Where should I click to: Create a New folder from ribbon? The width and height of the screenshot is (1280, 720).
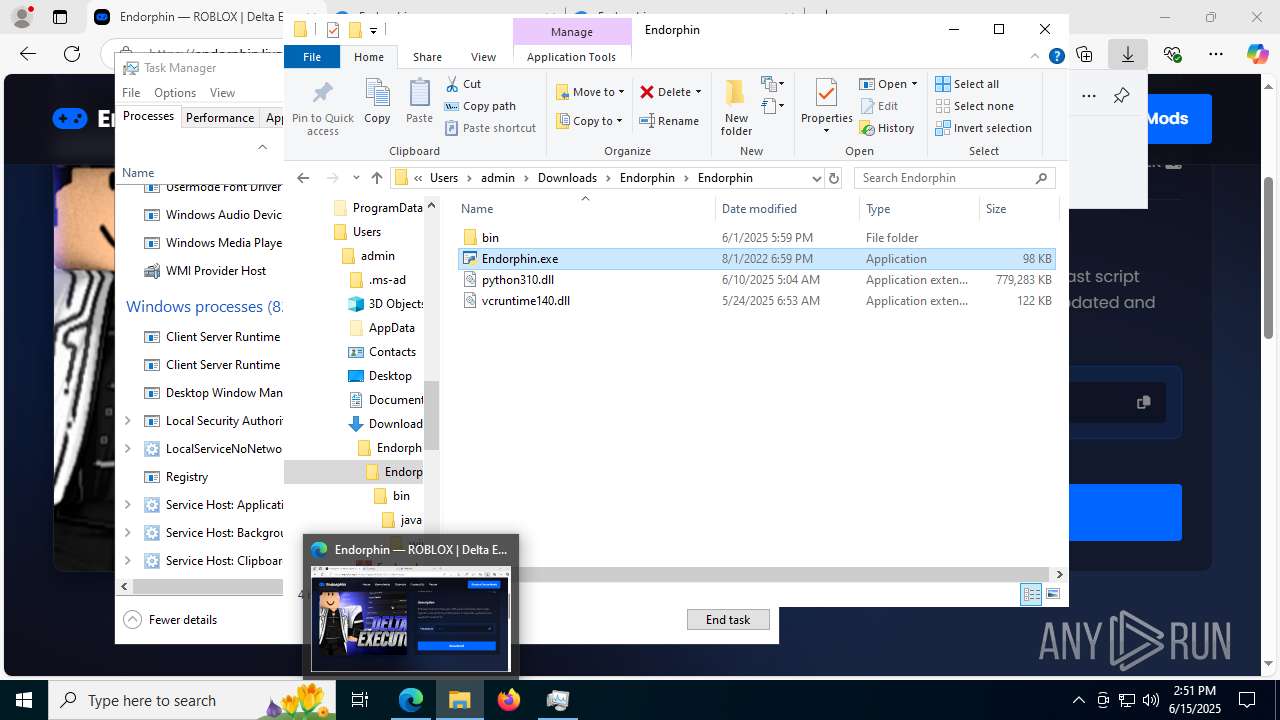736,108
